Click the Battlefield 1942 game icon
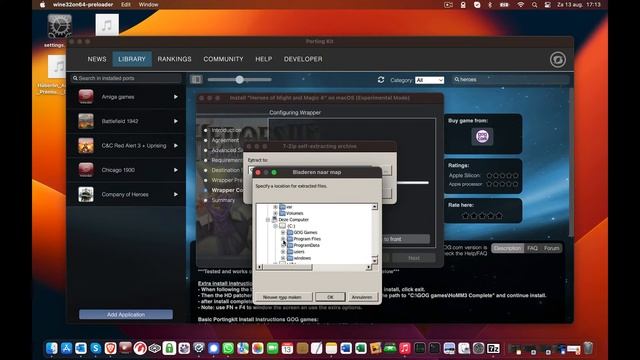 (x=86, y=121)
